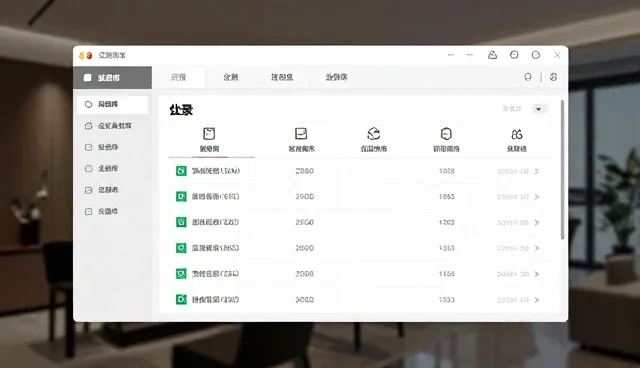The width and height of the screenshot is (640, 368).
Task: Select the first top tab, the highlighted one
Action: pyautogui.click(x=179, y=77)
